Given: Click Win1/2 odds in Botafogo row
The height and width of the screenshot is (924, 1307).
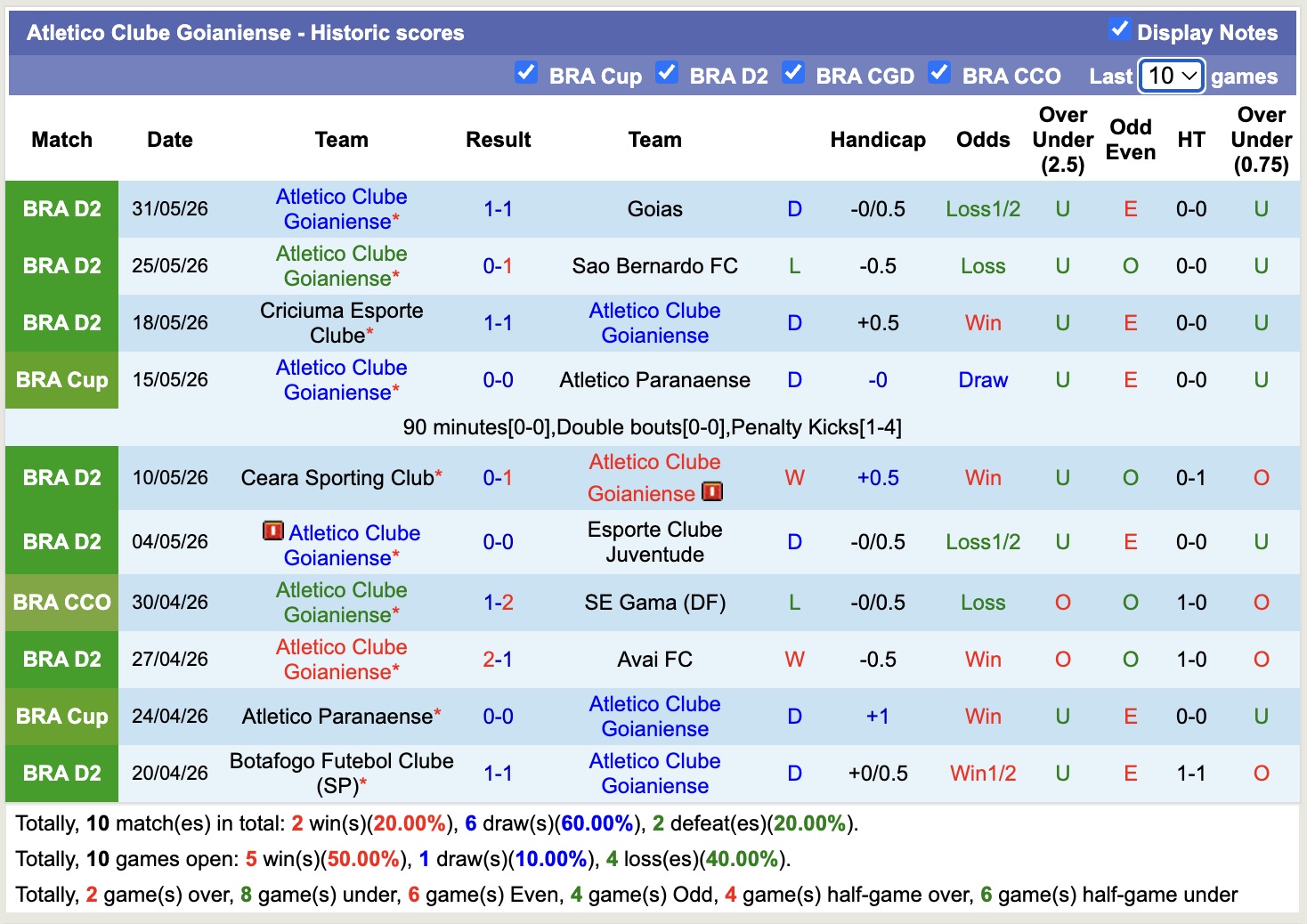Looking at the screenshot, I should tap(983, 774).
